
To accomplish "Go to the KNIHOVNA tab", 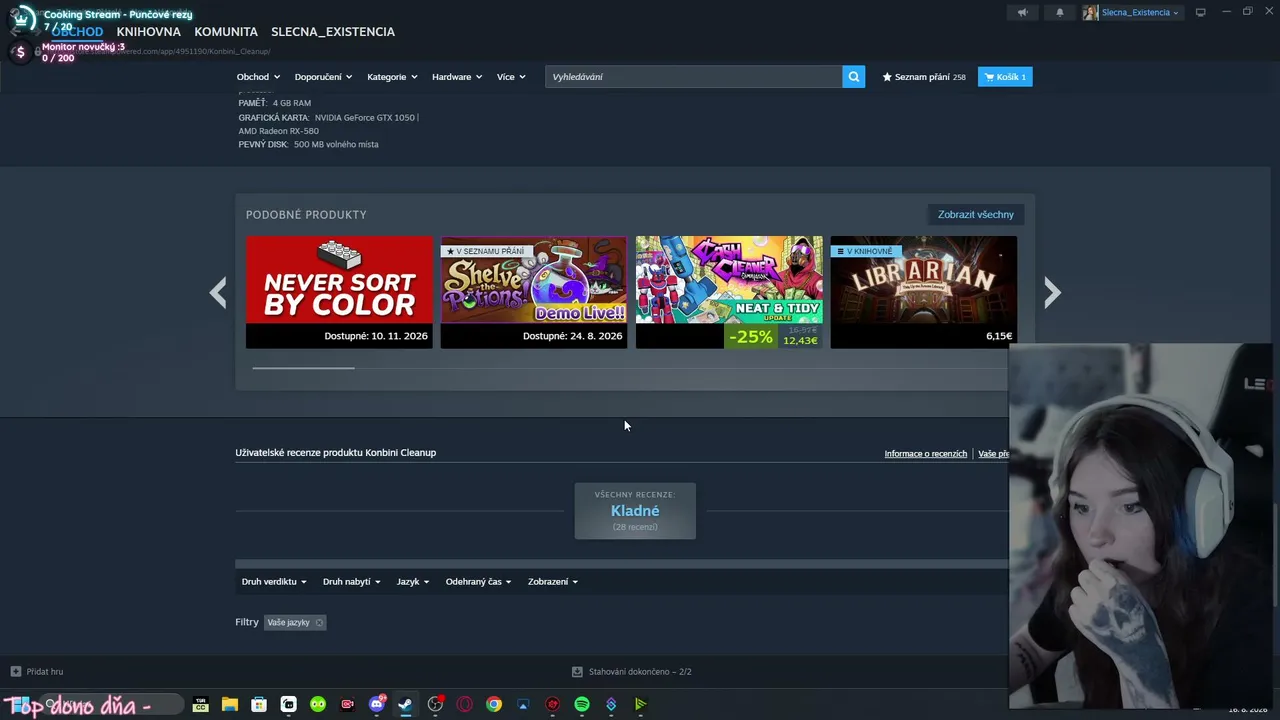I will pos(149,32).
